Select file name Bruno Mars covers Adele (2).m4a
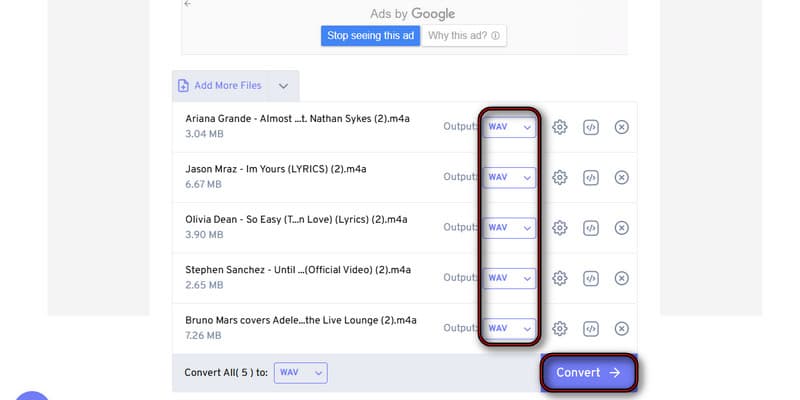The height and width of the screenshot is (400, 800). [301, 320]
